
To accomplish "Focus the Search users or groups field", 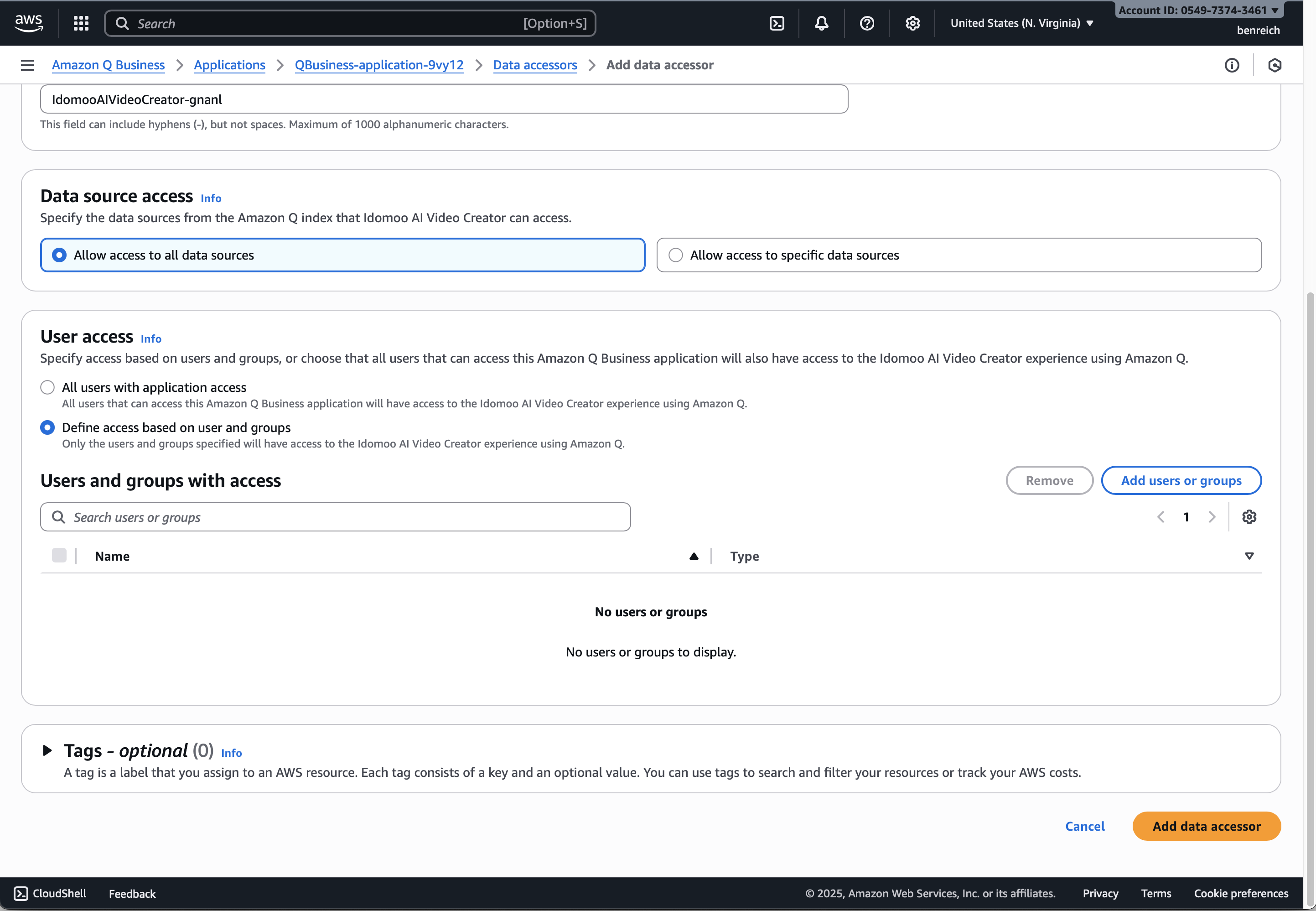I will coord(342,517).
